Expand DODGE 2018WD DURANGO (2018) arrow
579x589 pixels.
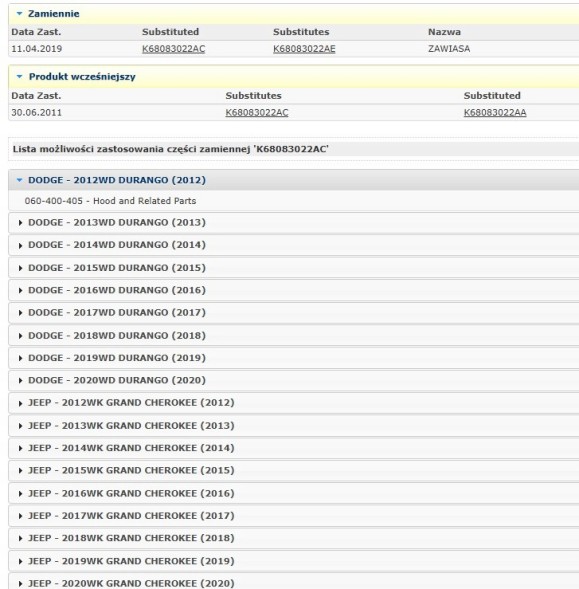20,335
